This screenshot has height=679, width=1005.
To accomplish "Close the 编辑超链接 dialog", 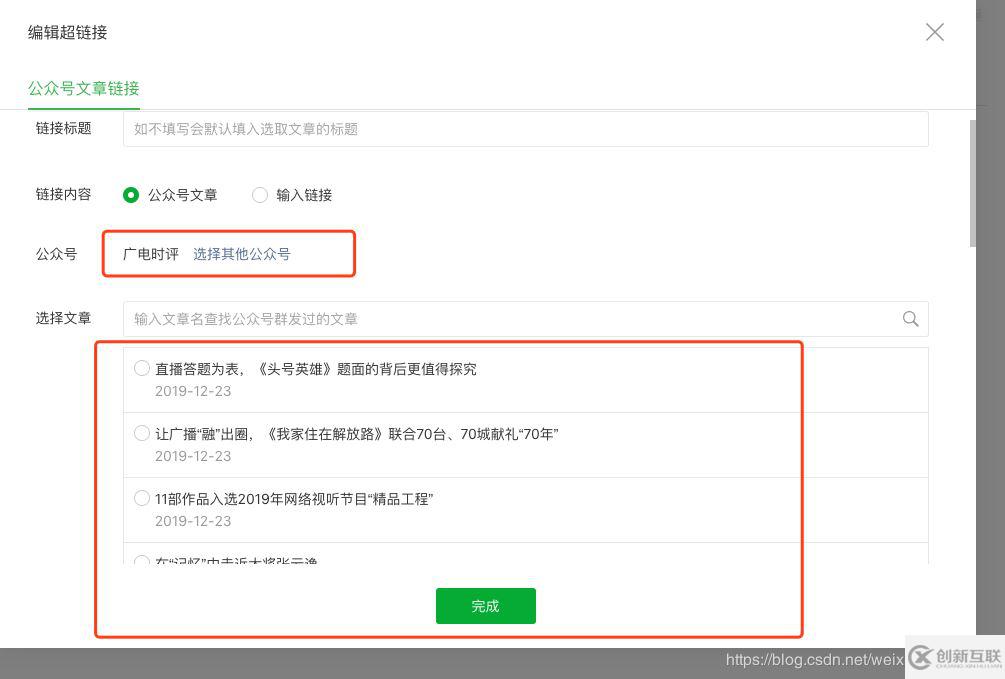I will [x=934, y=32].
